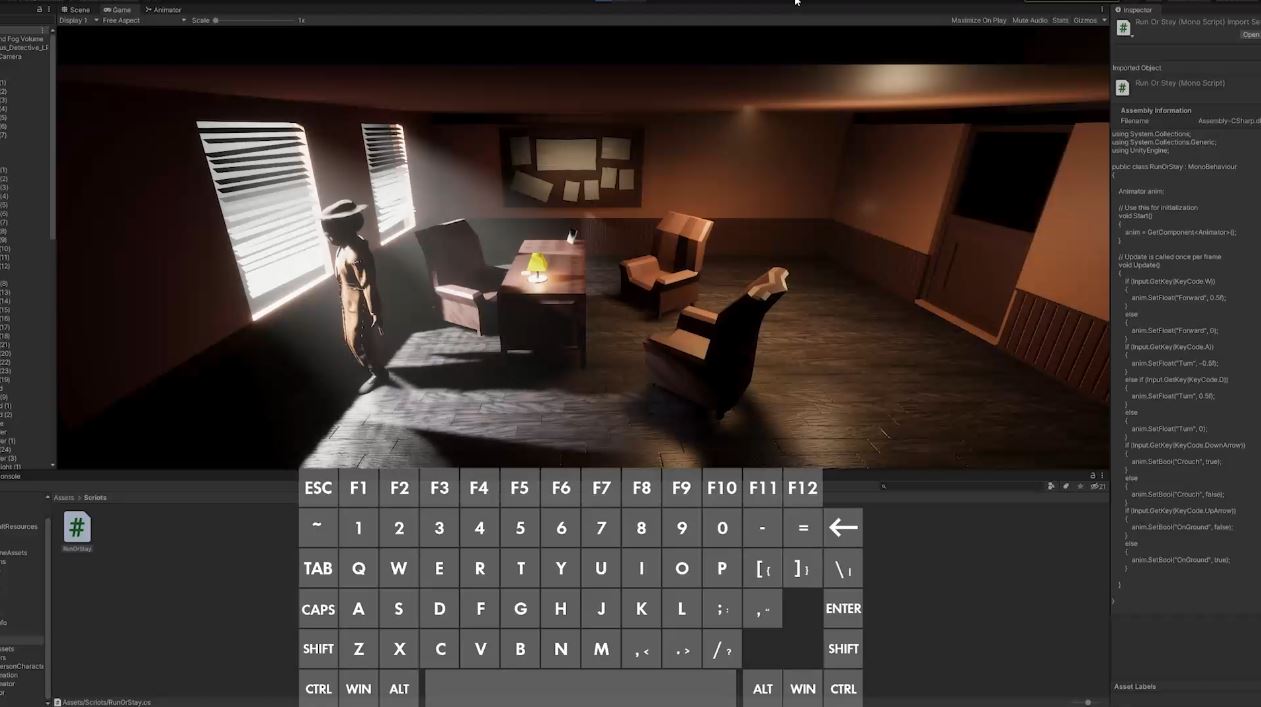Open the Display 1 dropdown
1261x707 pixels.
77,20
